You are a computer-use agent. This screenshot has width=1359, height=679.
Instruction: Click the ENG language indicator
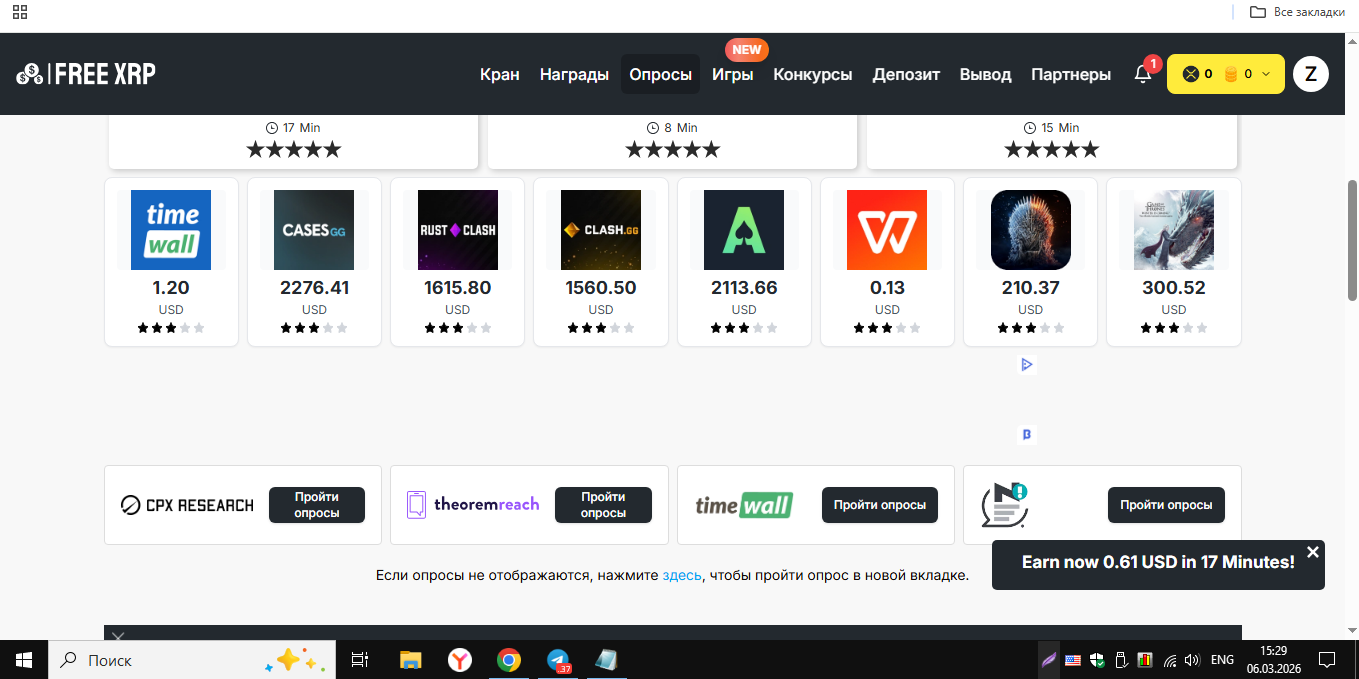click(1222, 660)
